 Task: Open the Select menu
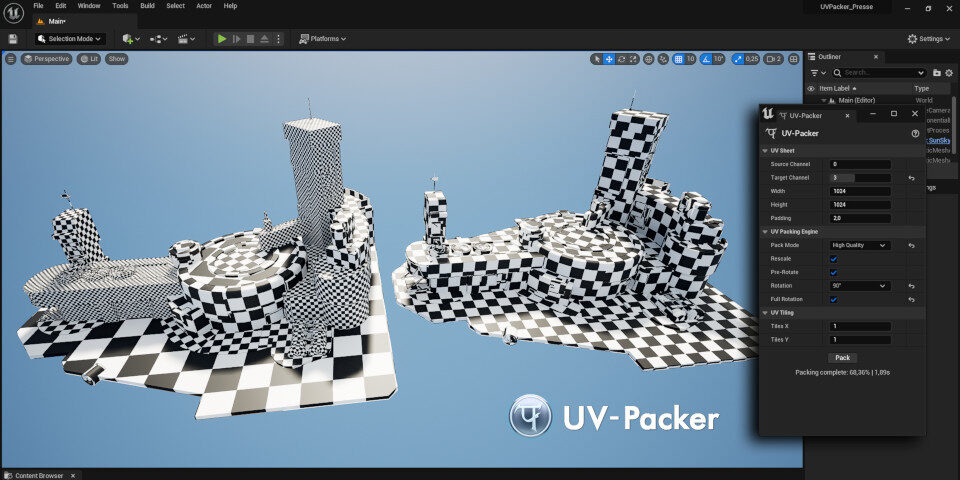(x=176, y=6)
